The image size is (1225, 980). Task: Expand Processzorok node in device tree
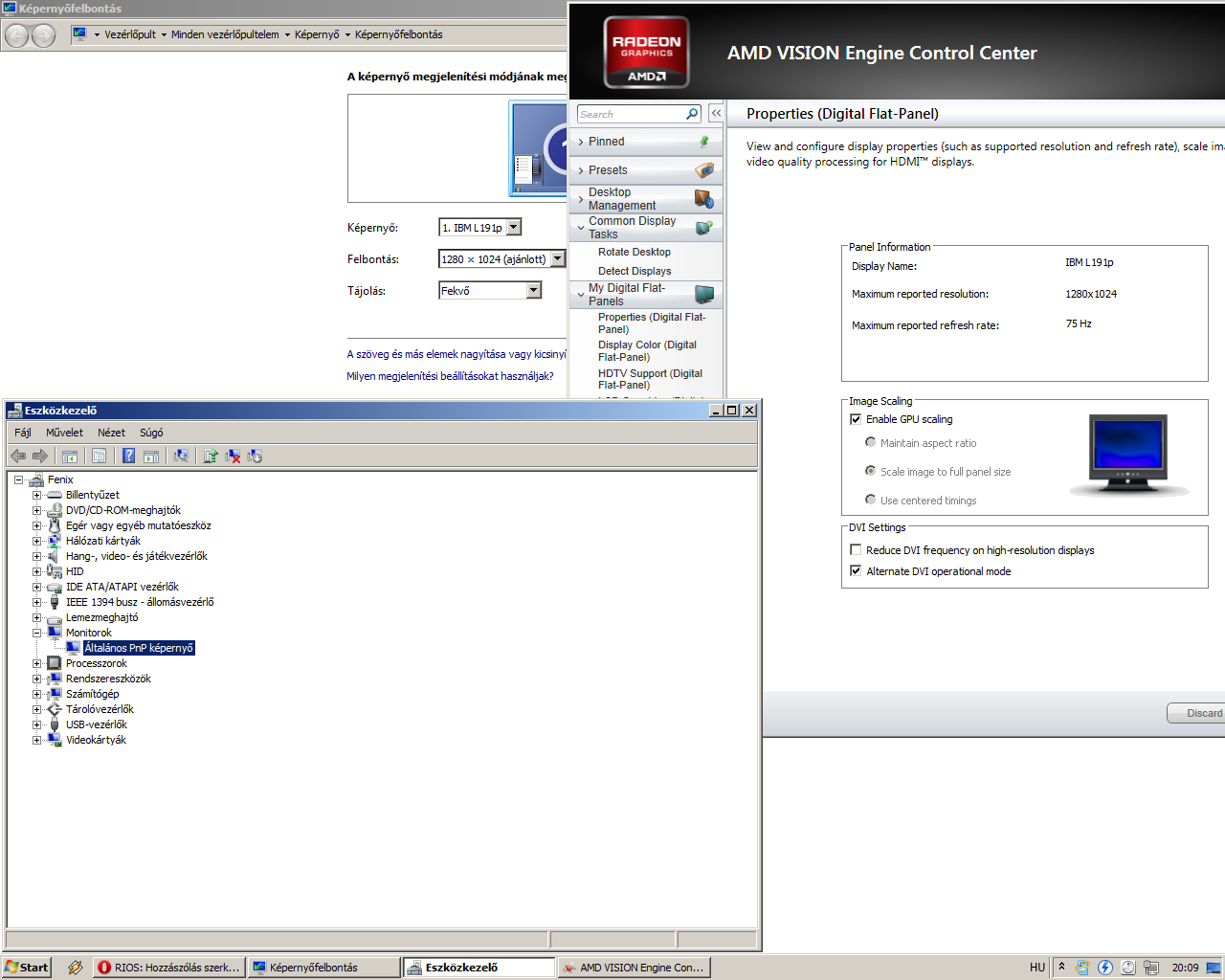coord(36,663)
